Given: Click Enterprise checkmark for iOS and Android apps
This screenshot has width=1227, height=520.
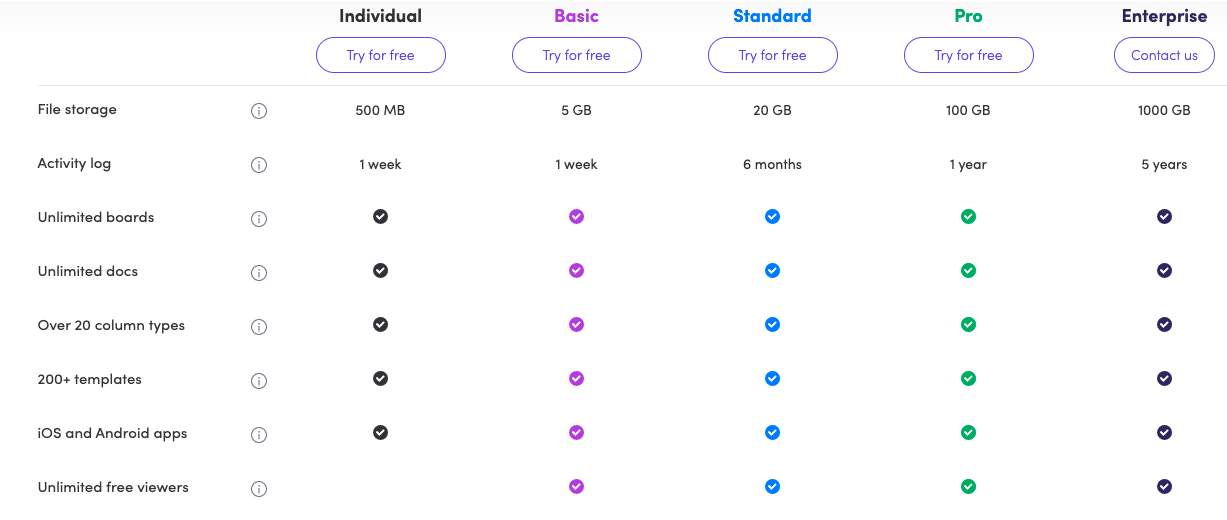Looking at the screenshot, I should coord(1164,432).
